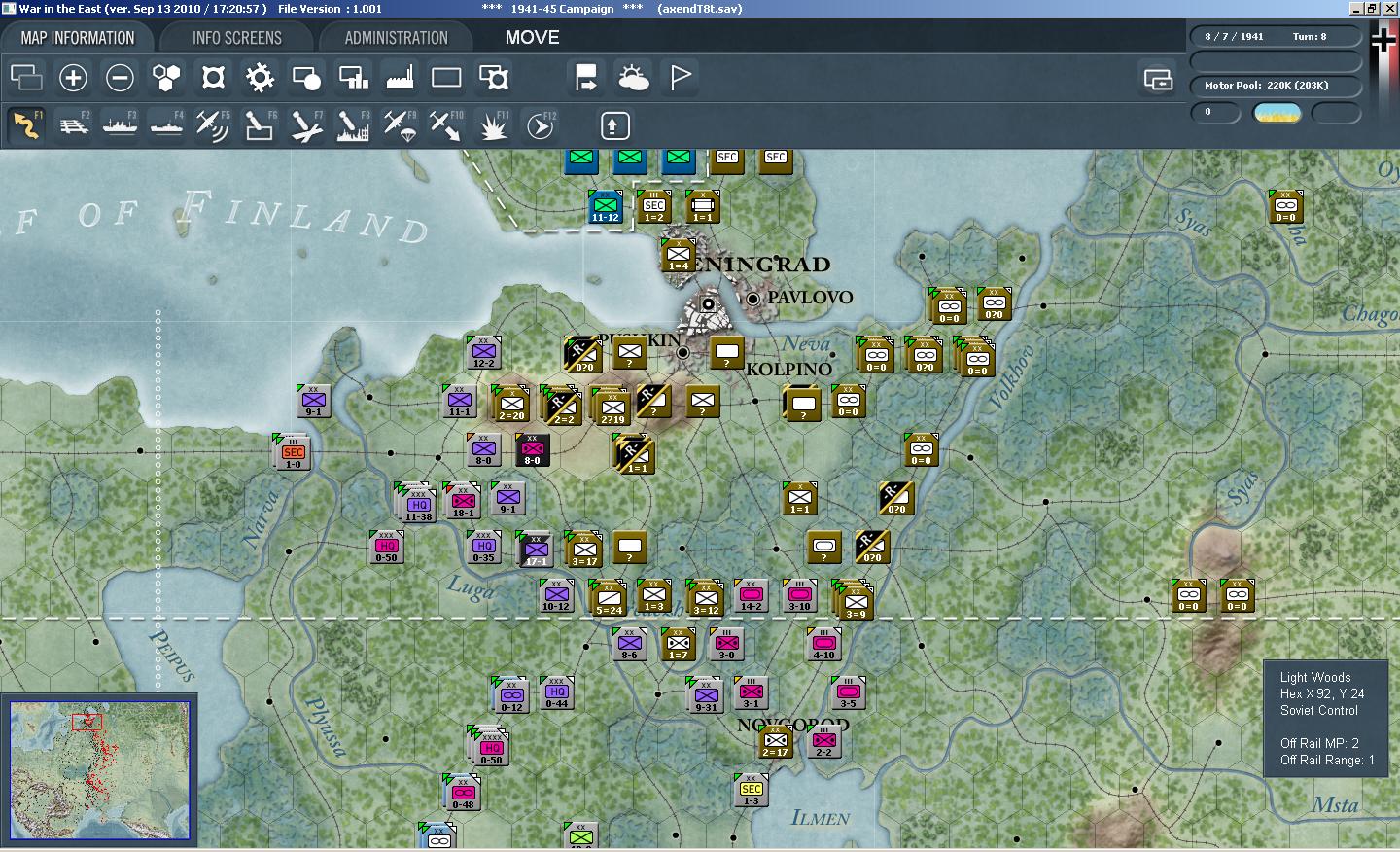Toggle the fortification-shaped map overlay icon
1400x852 pixels.
(x=213, y=77)
